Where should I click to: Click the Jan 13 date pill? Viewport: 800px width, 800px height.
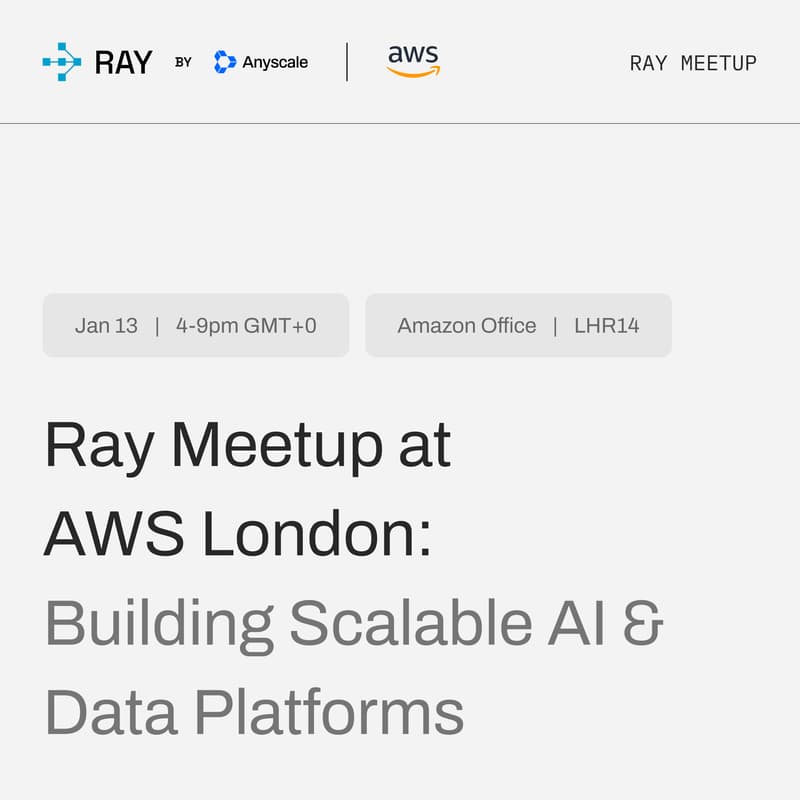pos(194,325)
